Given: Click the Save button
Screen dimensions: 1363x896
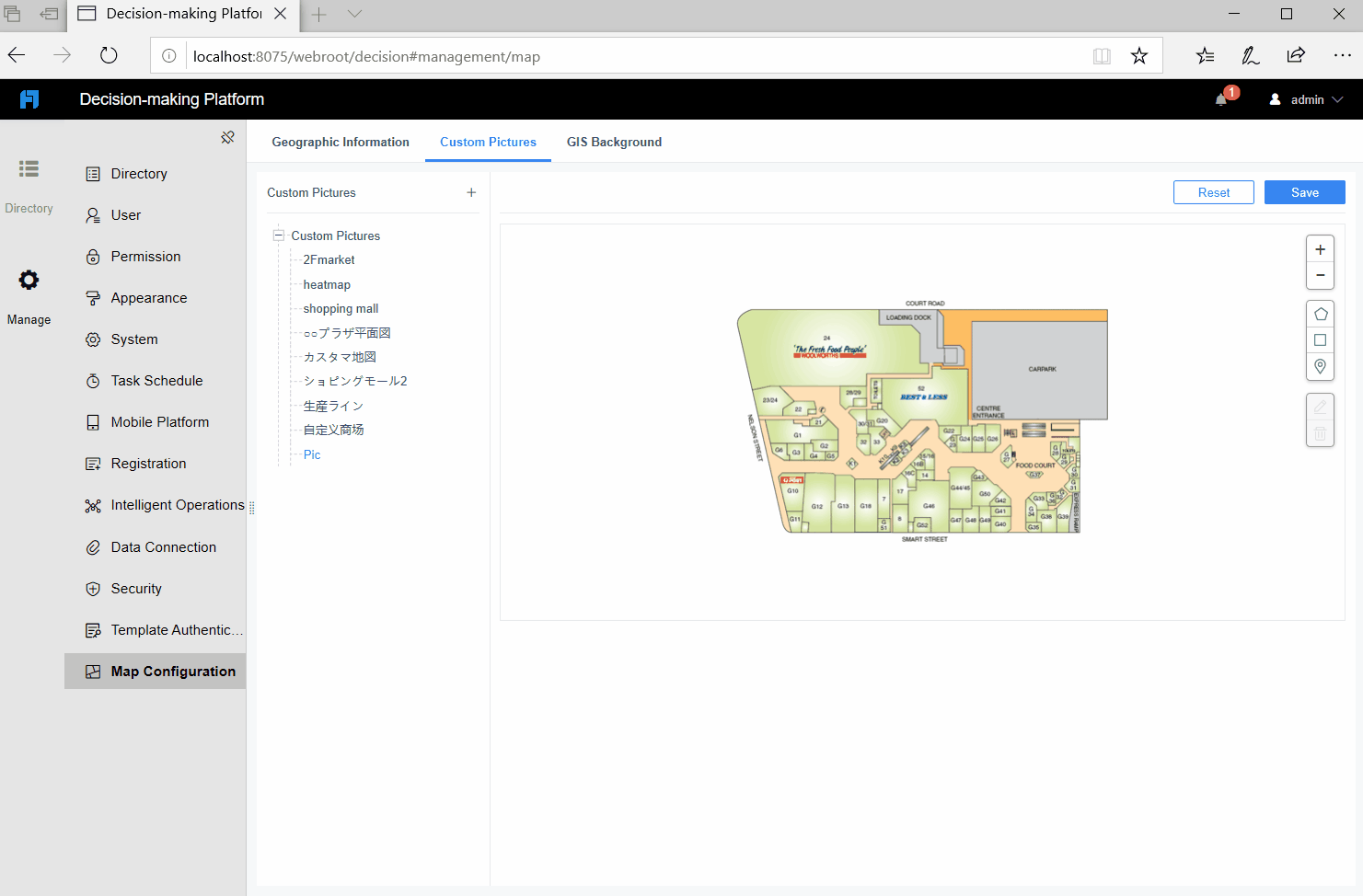Looking at the screenshot, I should [1305, 192].
